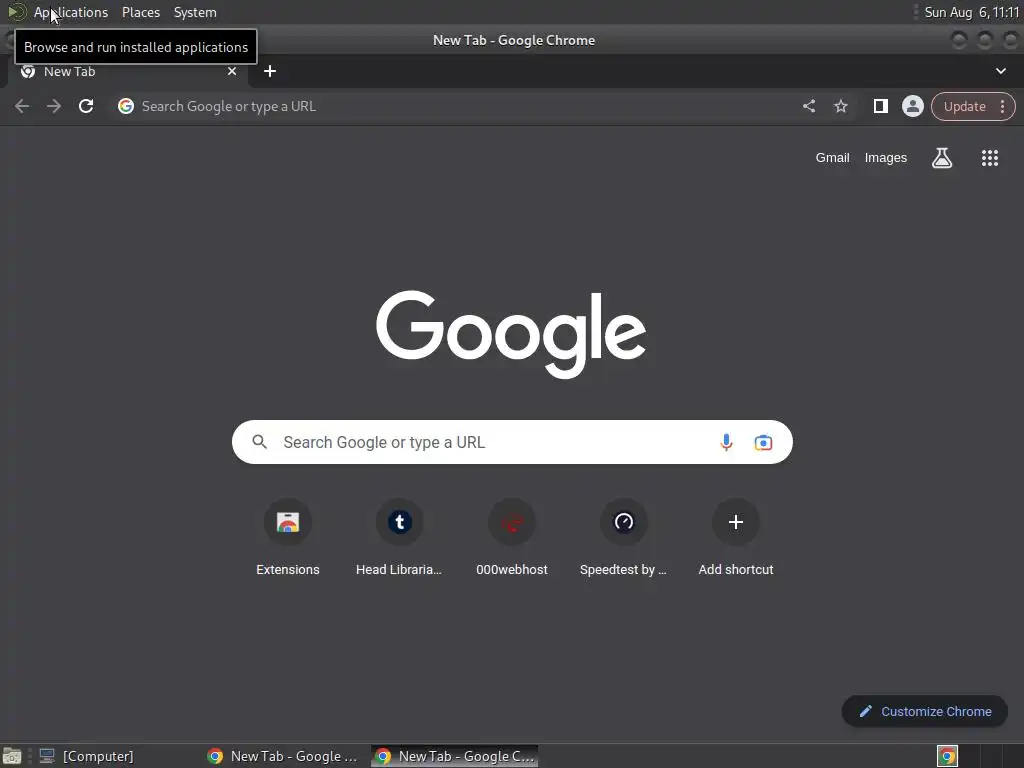Viewport: 1024px width, 768px height.
Task: Select the New Tab tab
Action: point(127,71)
